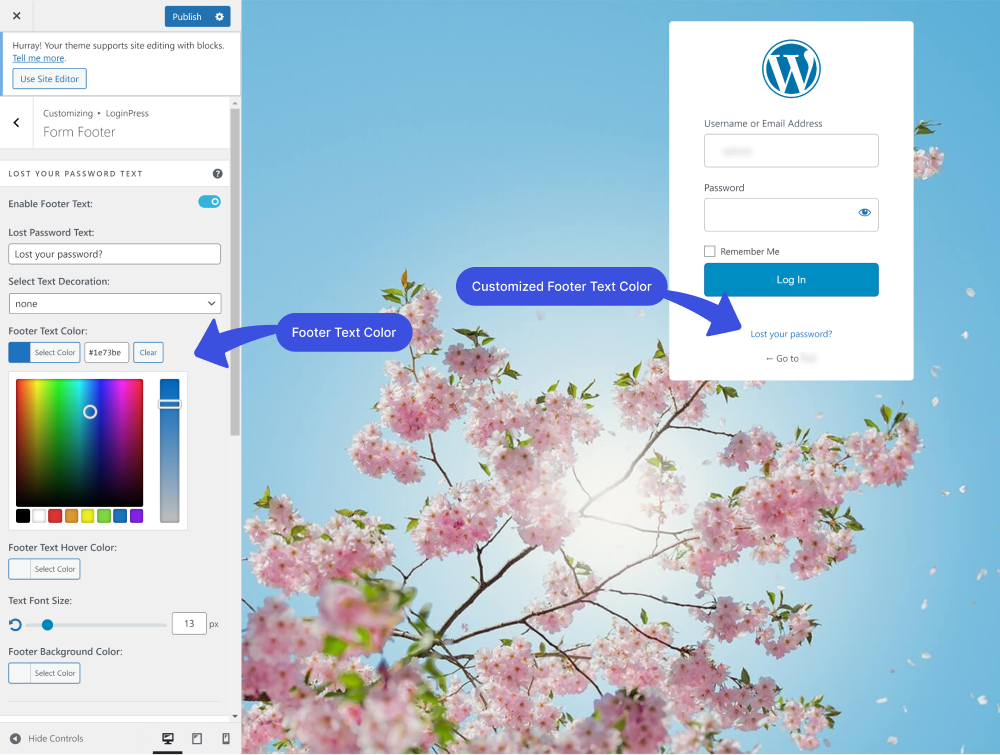Click the Hide Controls label
The height and width of the screenshot is (755, 1000).
coord(55,738)
